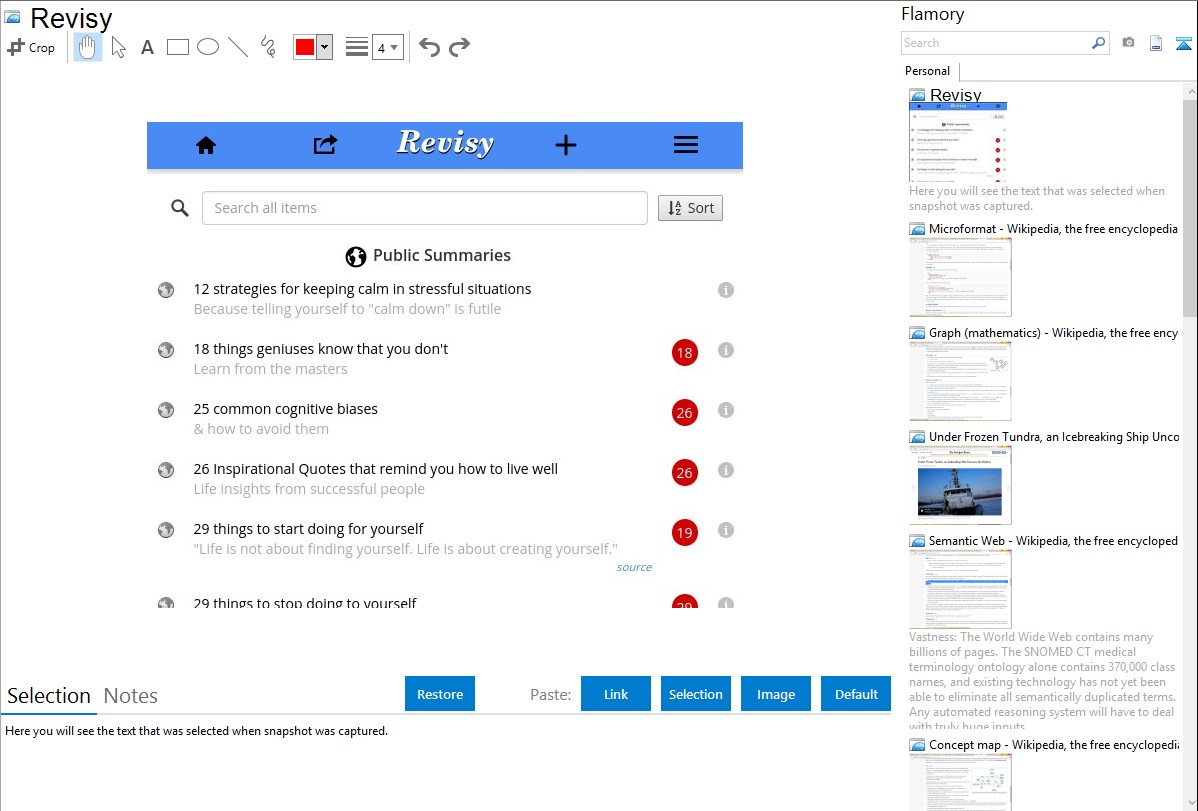
Task: Click the Restore button
Action: click(440, 694)
